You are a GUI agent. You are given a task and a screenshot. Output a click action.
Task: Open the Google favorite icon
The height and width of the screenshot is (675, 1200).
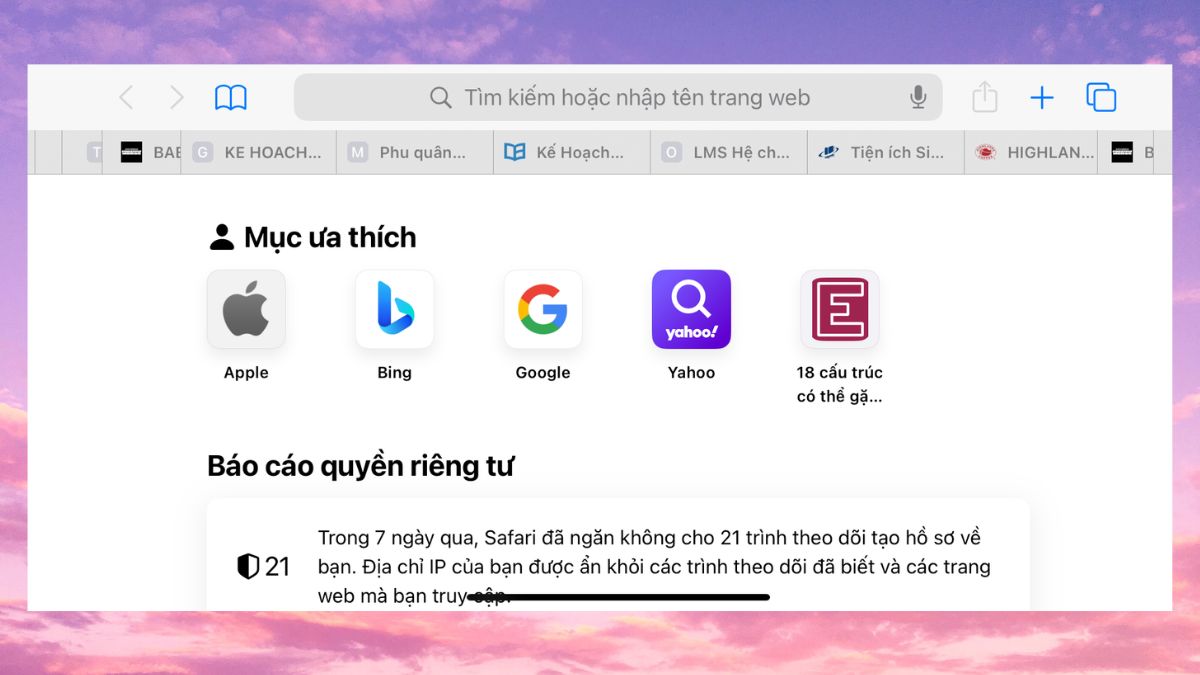click(543, 309)
